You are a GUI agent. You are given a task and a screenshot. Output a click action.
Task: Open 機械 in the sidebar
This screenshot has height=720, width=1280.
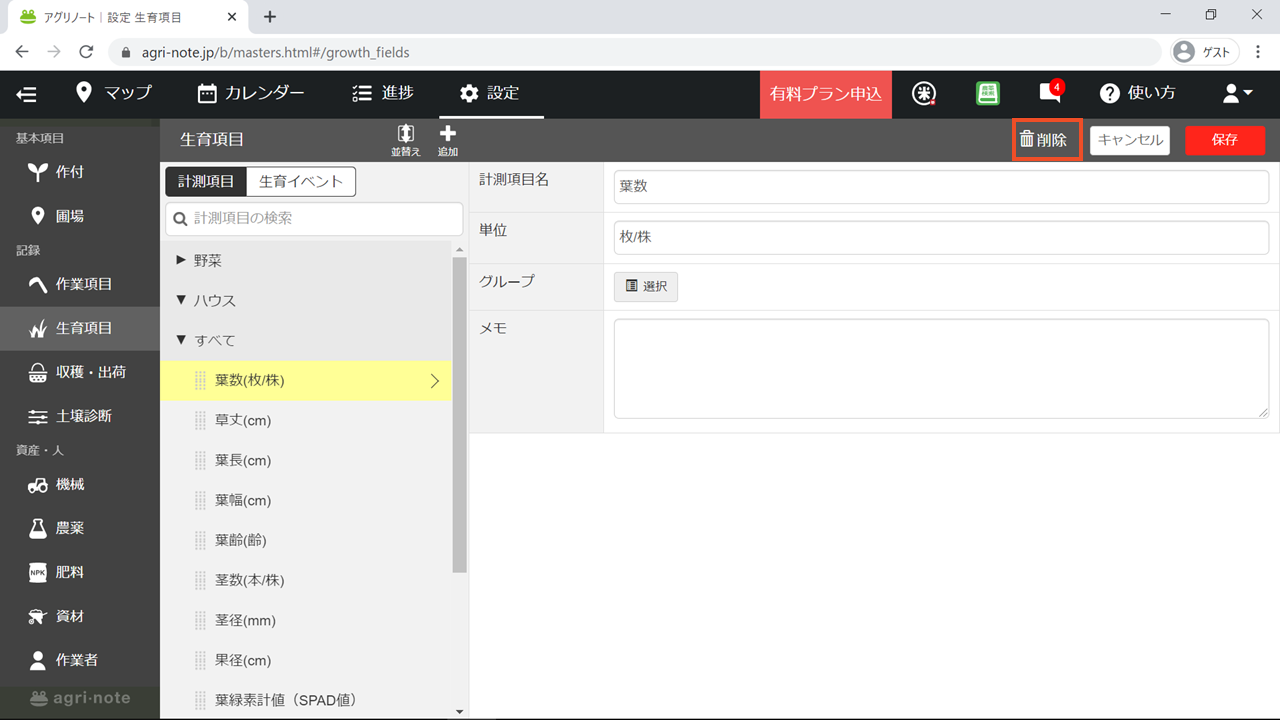(x=80, y=484)
